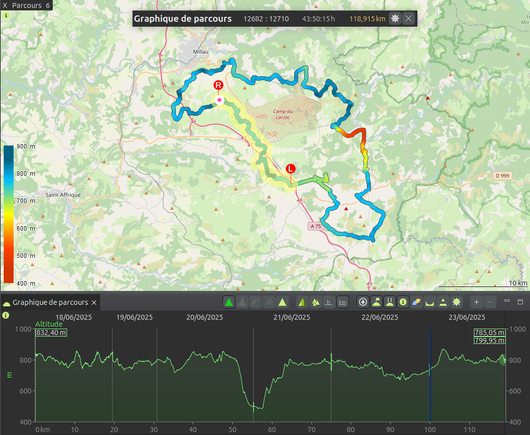Image resolution: width=530 pixels, height=435 pixels.
Task: Click the 799,95 m value label
Action: (x=489, y=340)
